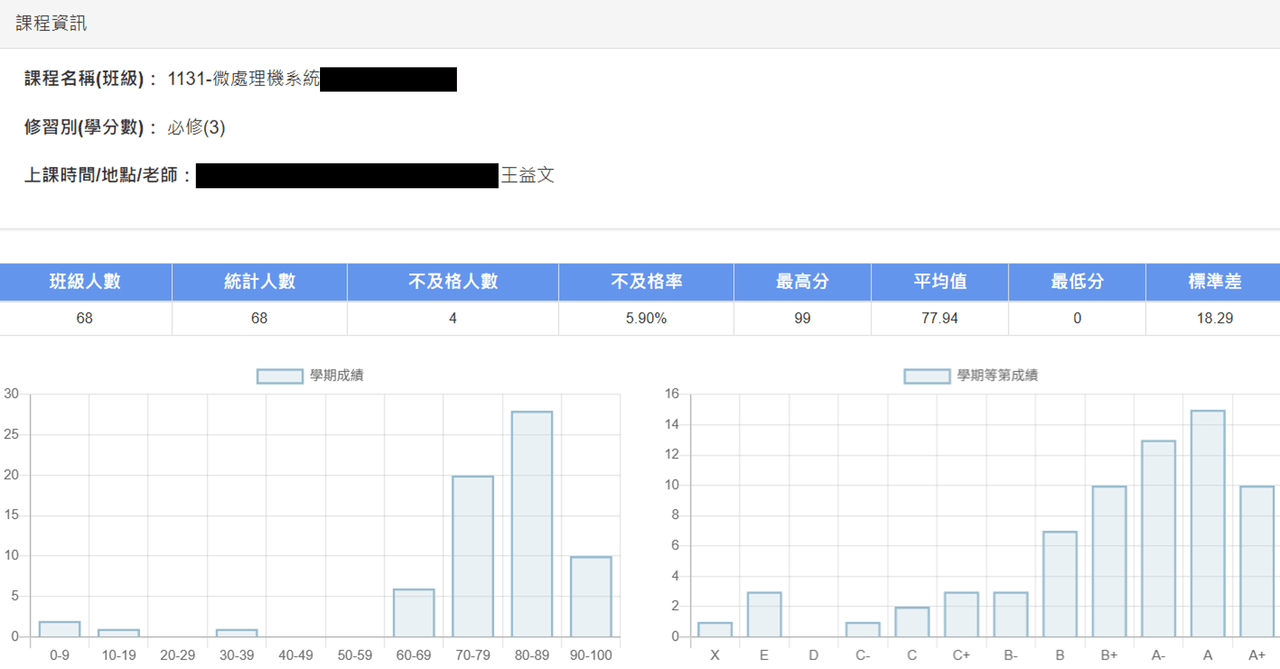
Task: Click the E grade bar
Action: 764,614
